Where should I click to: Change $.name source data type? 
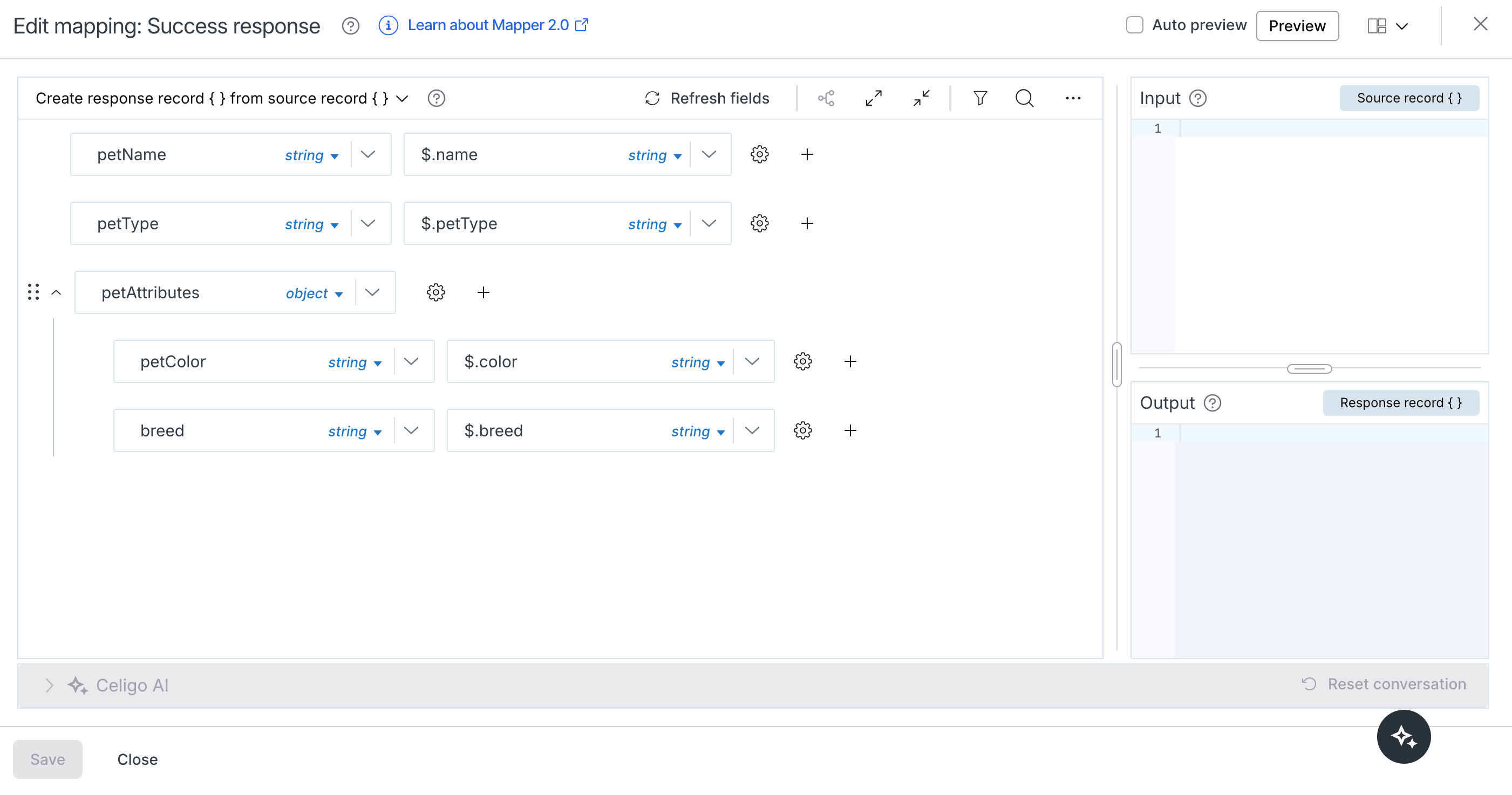pos(655,155)
